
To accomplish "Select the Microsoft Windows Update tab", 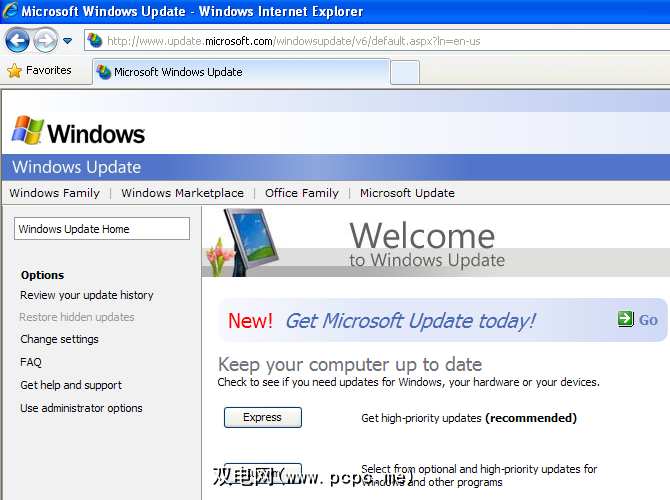I will tap(241, 72).
